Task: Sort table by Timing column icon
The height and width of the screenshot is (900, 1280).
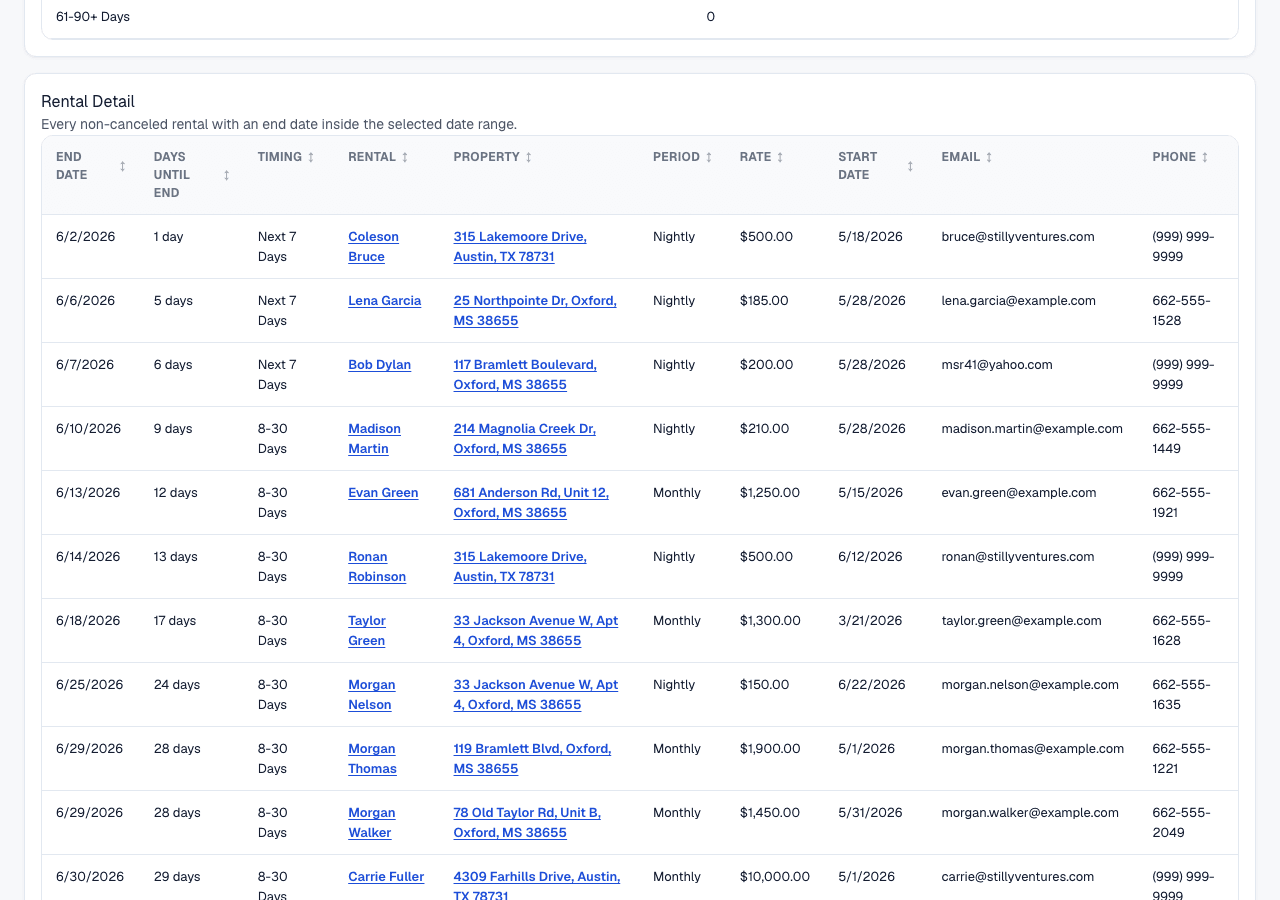Action: 311,157
